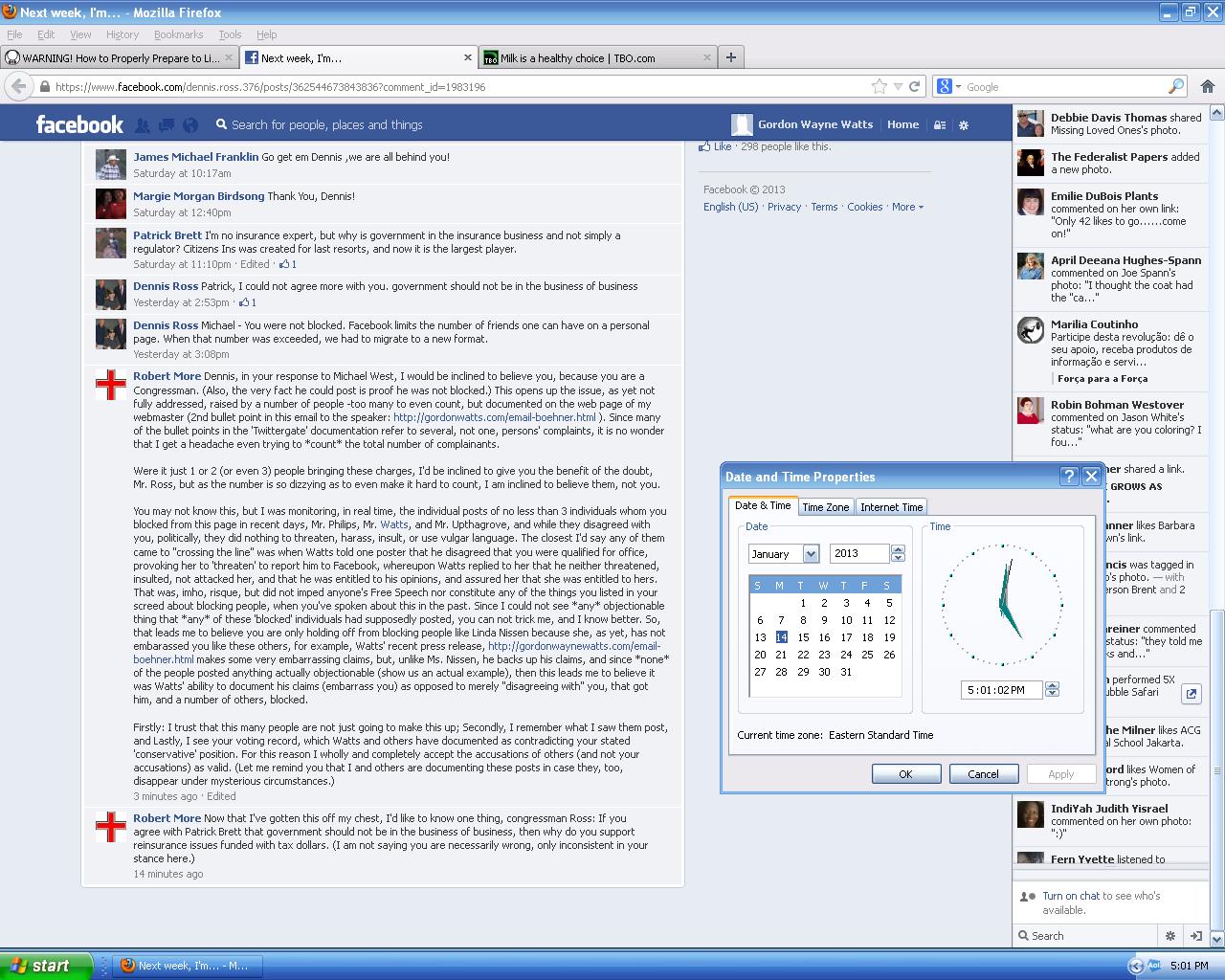The width and height of the screenshot is (1225, 980).
Task: Close the 'Milk is a healthy choice' tab
Action: pos(708,57)
